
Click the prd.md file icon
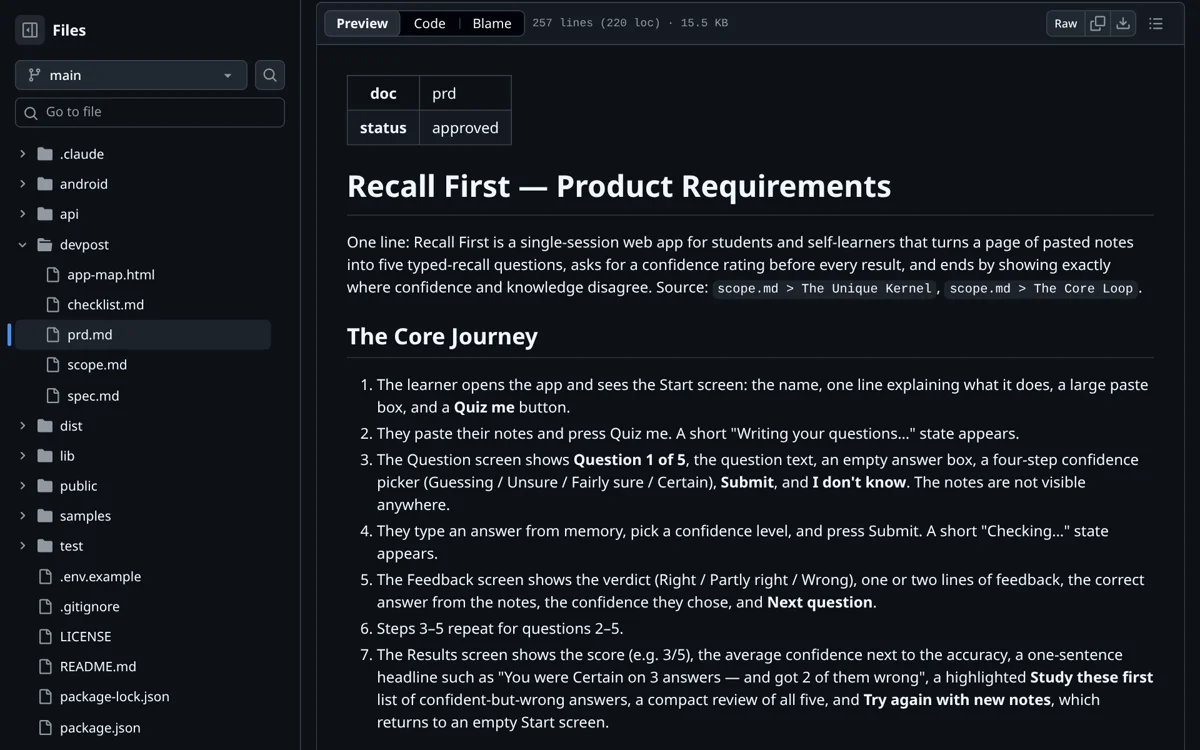coord(53,335)
